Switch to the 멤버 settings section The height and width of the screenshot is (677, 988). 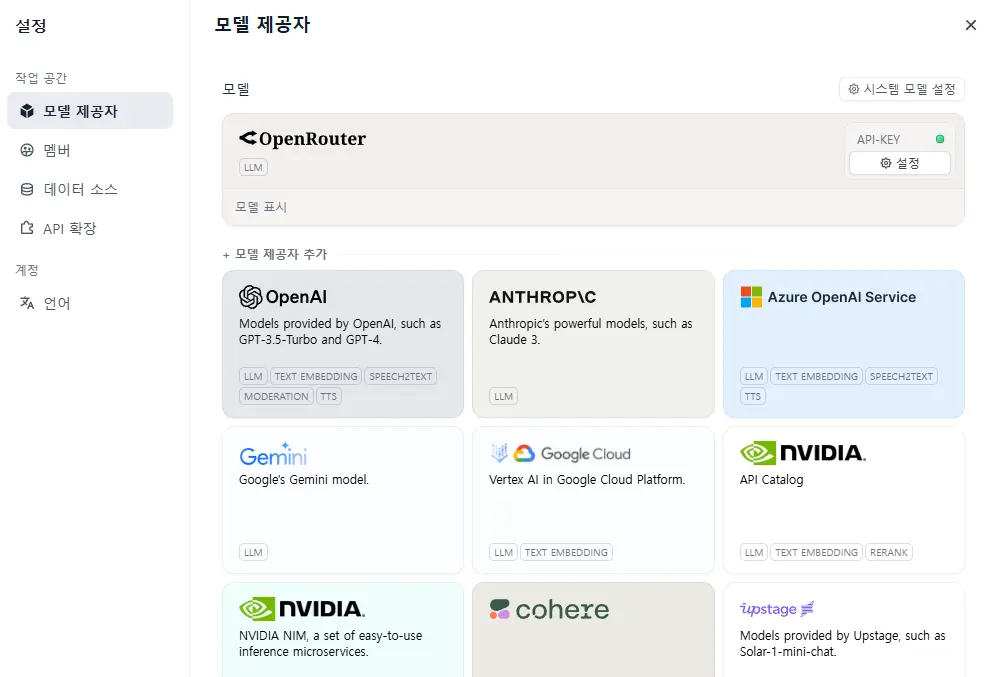point(26,150)
